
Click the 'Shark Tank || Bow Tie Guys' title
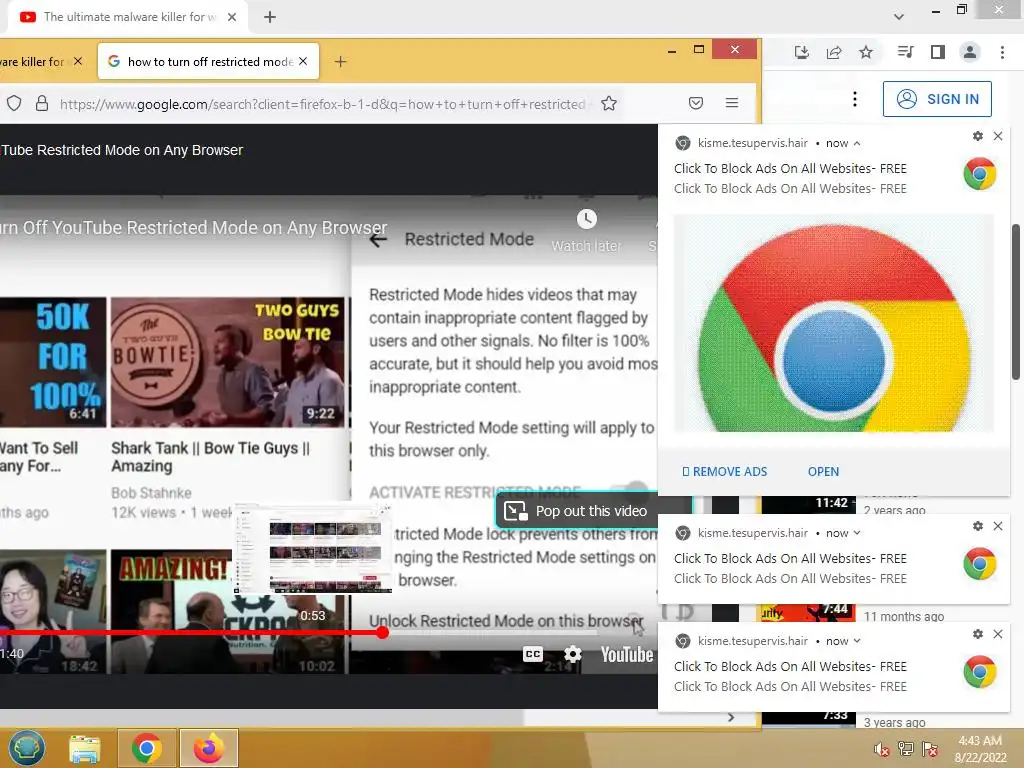click(x=210, y=456)
